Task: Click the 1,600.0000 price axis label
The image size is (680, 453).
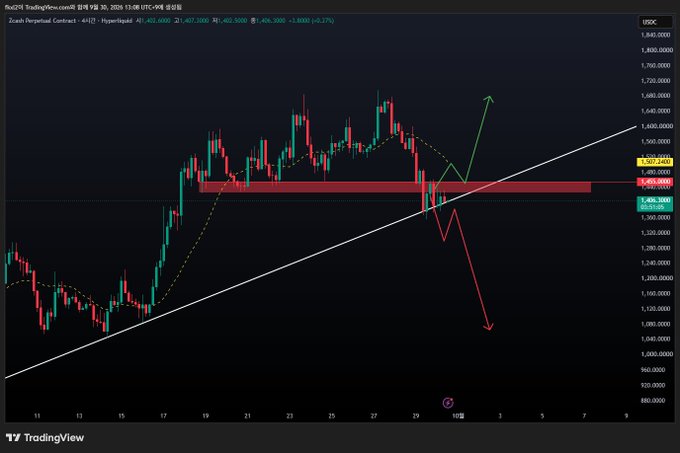Action: click(x=657, y=126)
